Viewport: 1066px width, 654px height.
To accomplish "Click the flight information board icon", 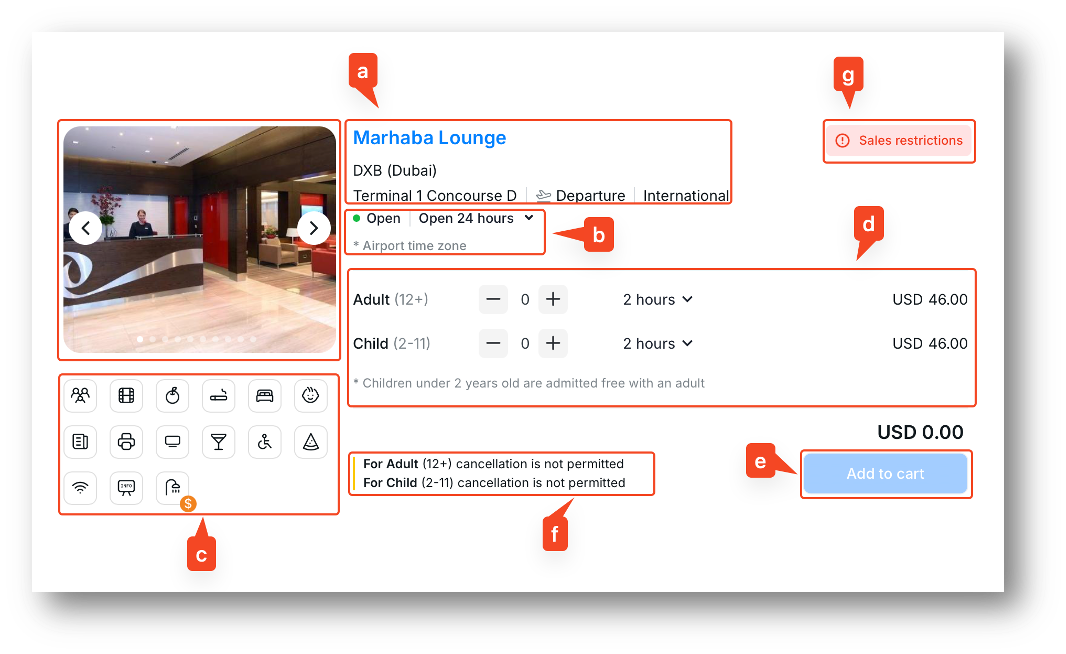I will click(x=126, y=487).
